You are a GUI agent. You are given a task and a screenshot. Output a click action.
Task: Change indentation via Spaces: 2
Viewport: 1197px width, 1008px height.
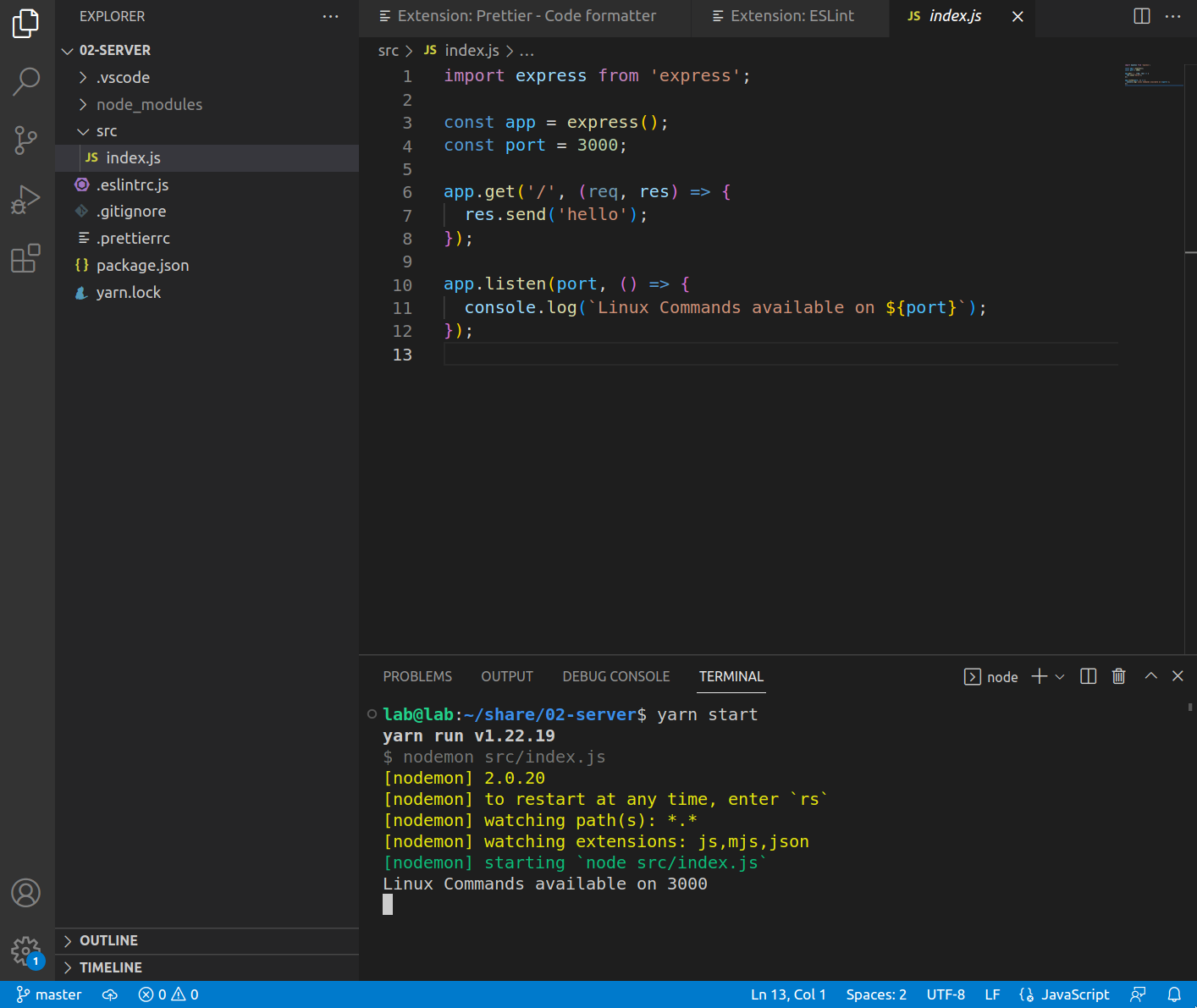click(x=876, y=994)
